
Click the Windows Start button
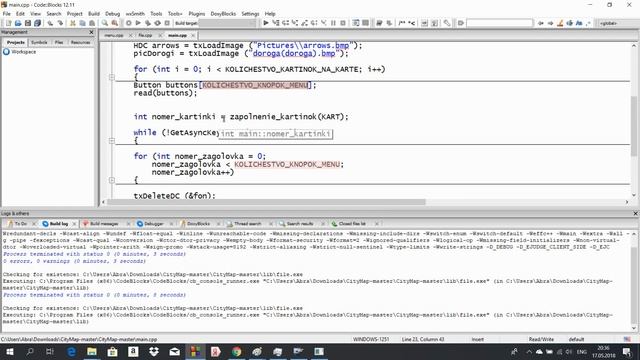coord(9,351)
